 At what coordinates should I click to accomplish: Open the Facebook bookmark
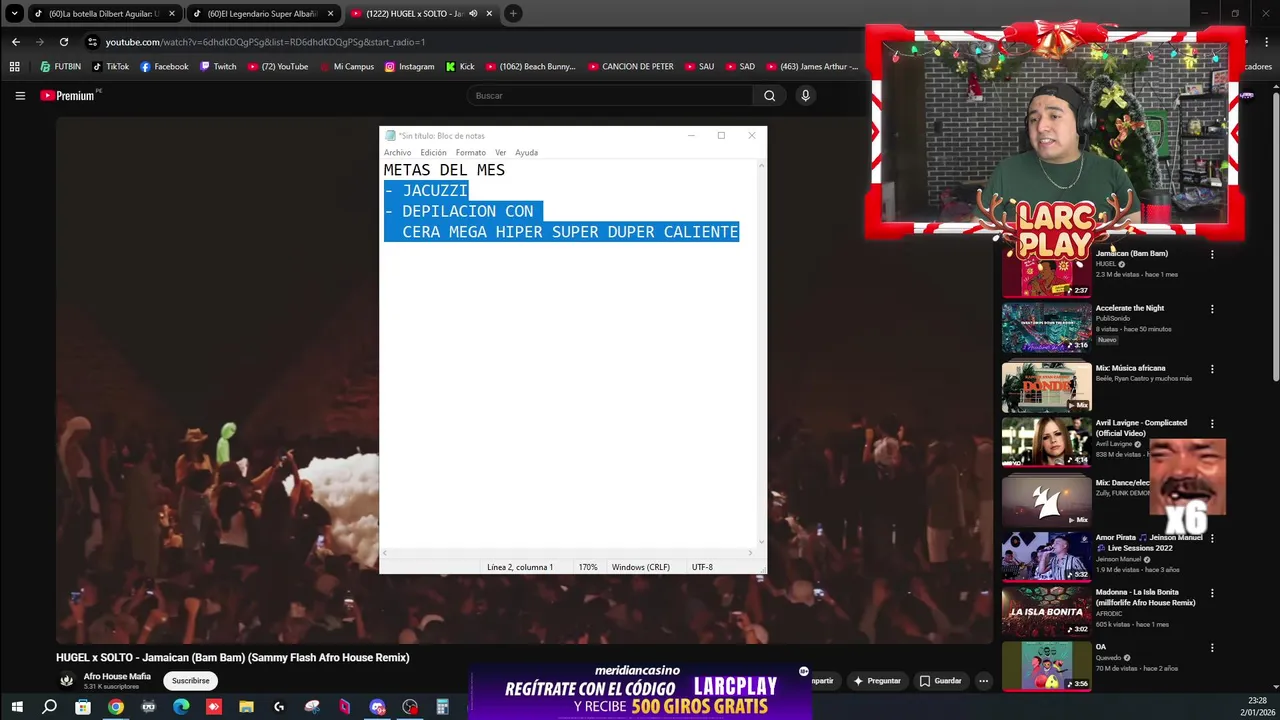click(x=164, y=67)
